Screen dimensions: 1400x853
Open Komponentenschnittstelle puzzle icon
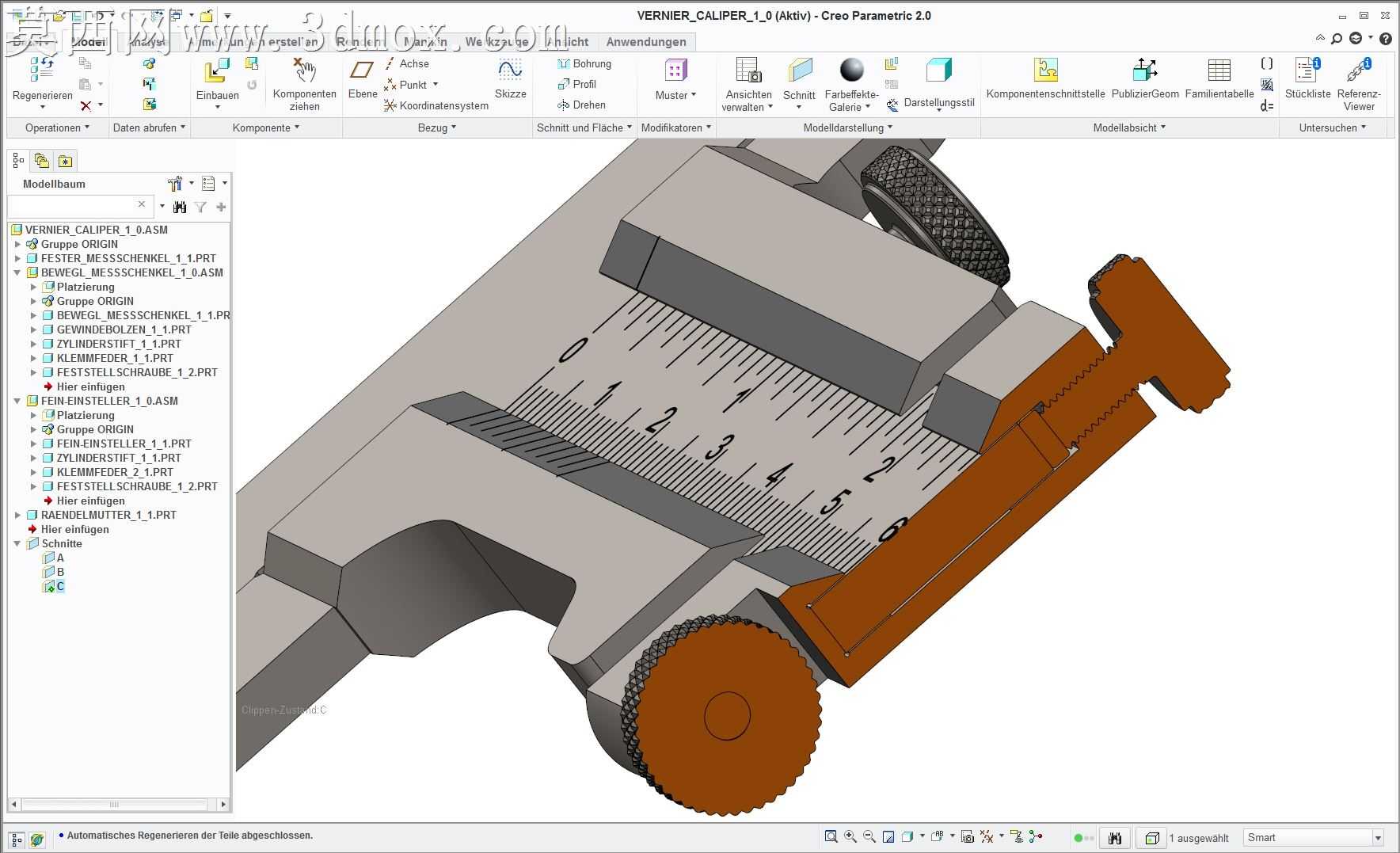tap(1045, 70)
